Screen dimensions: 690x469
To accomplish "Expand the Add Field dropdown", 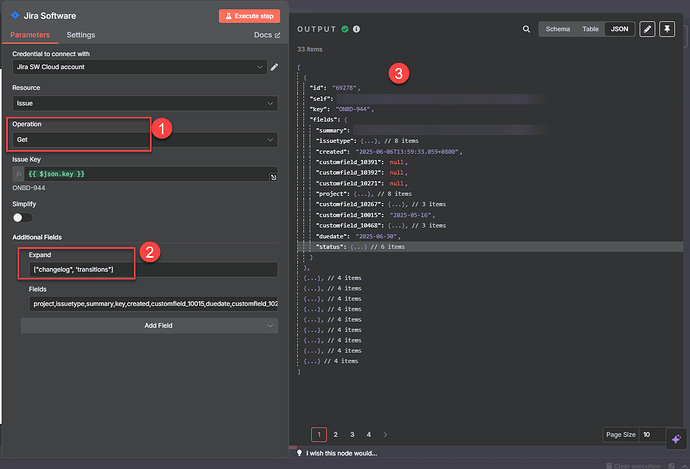I will [149, 326].
